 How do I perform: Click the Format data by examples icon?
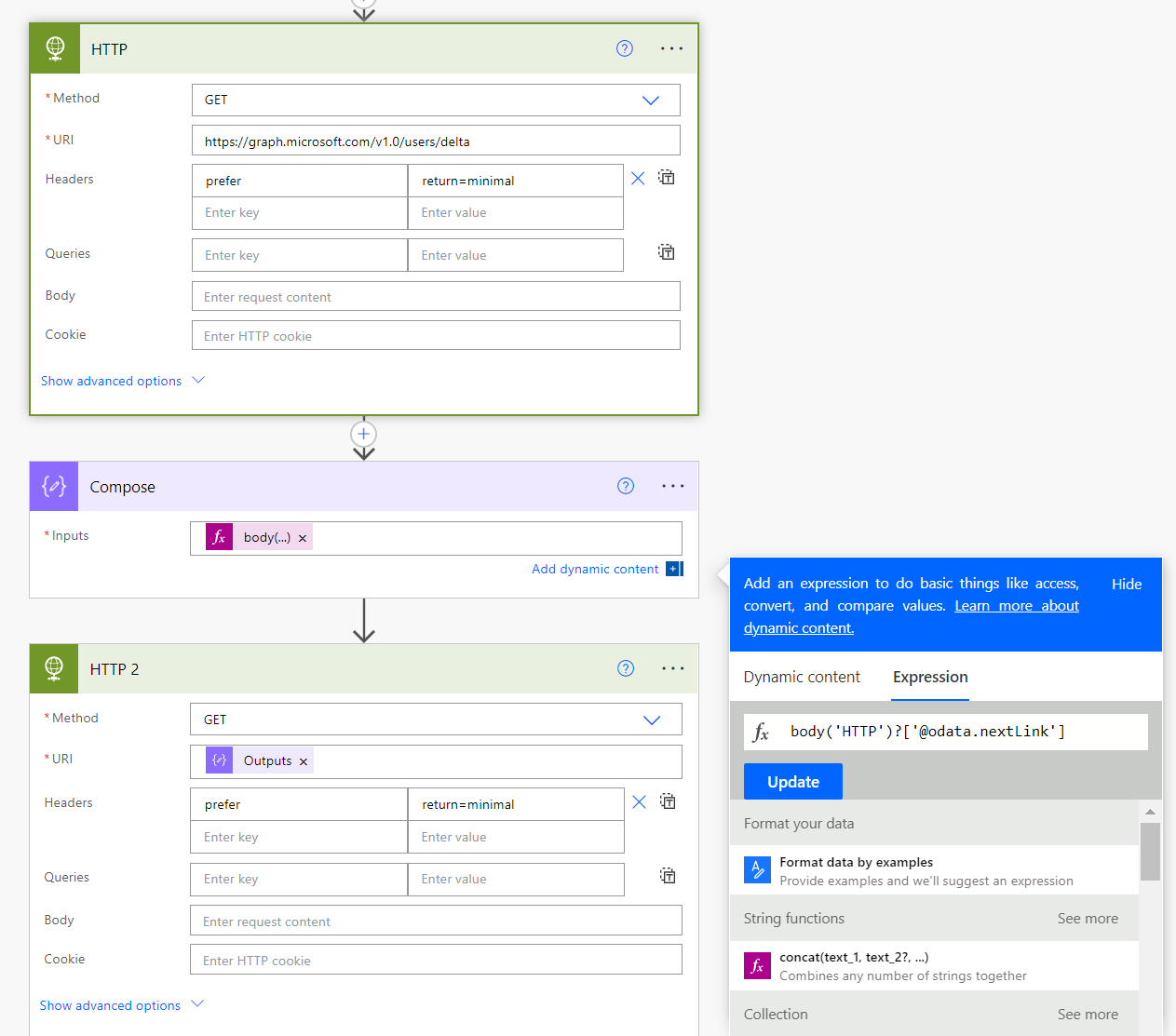[x=757, y=869]
